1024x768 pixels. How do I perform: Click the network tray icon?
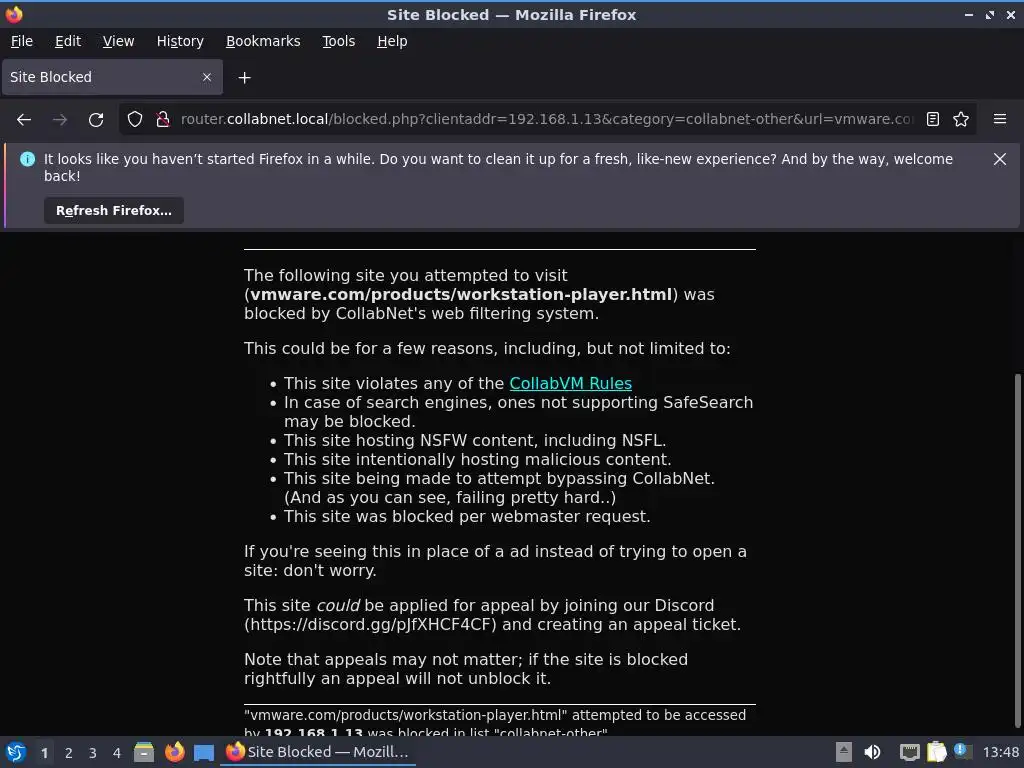(909, 752)
